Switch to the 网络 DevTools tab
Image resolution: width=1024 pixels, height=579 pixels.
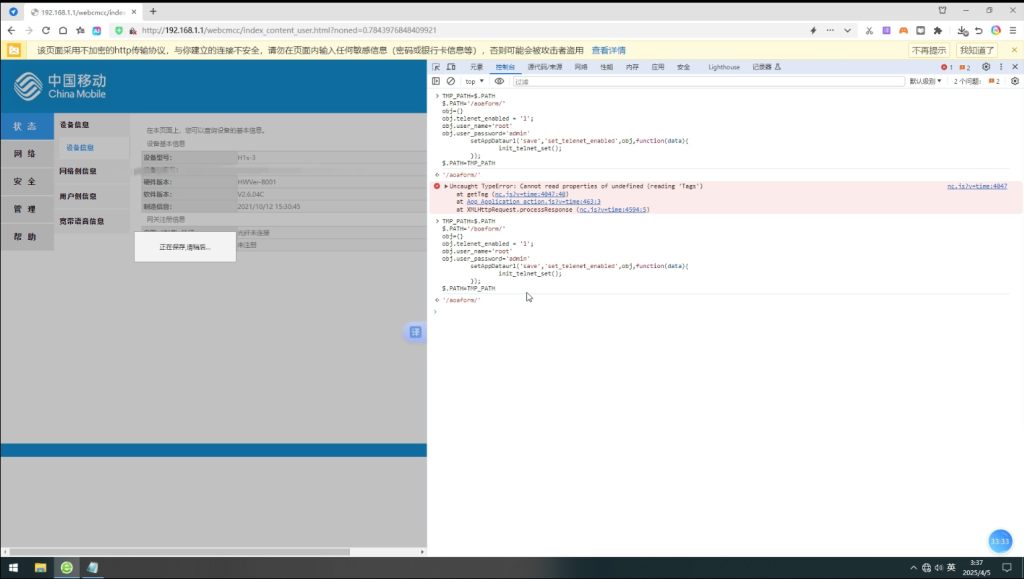581,67
